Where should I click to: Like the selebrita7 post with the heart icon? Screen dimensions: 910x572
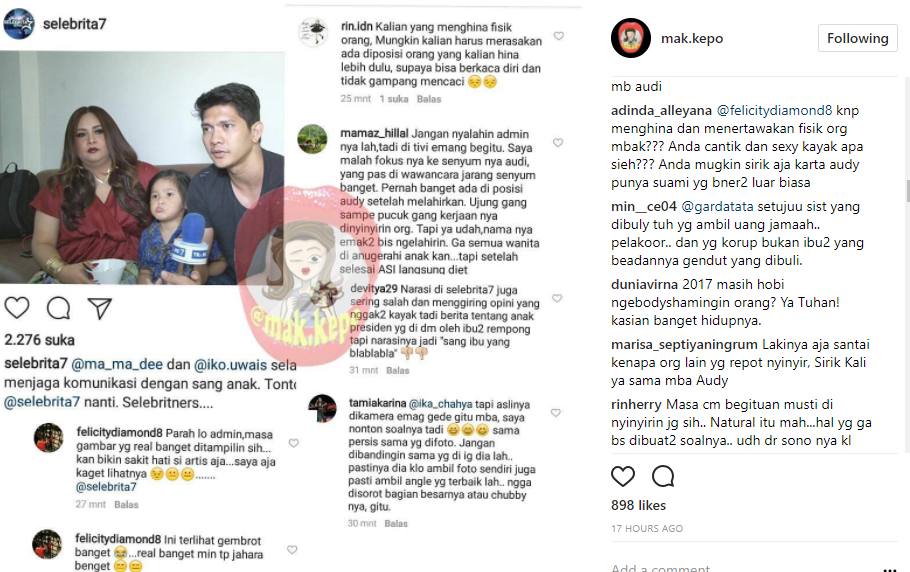(17, 308)
